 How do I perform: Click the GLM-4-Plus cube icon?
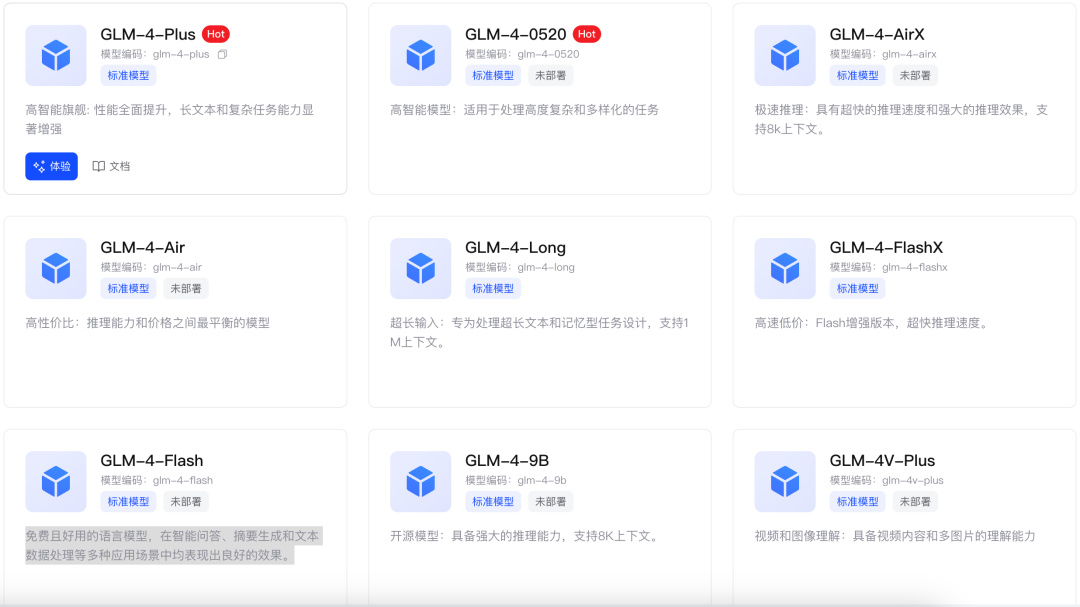tap(56, 55)
